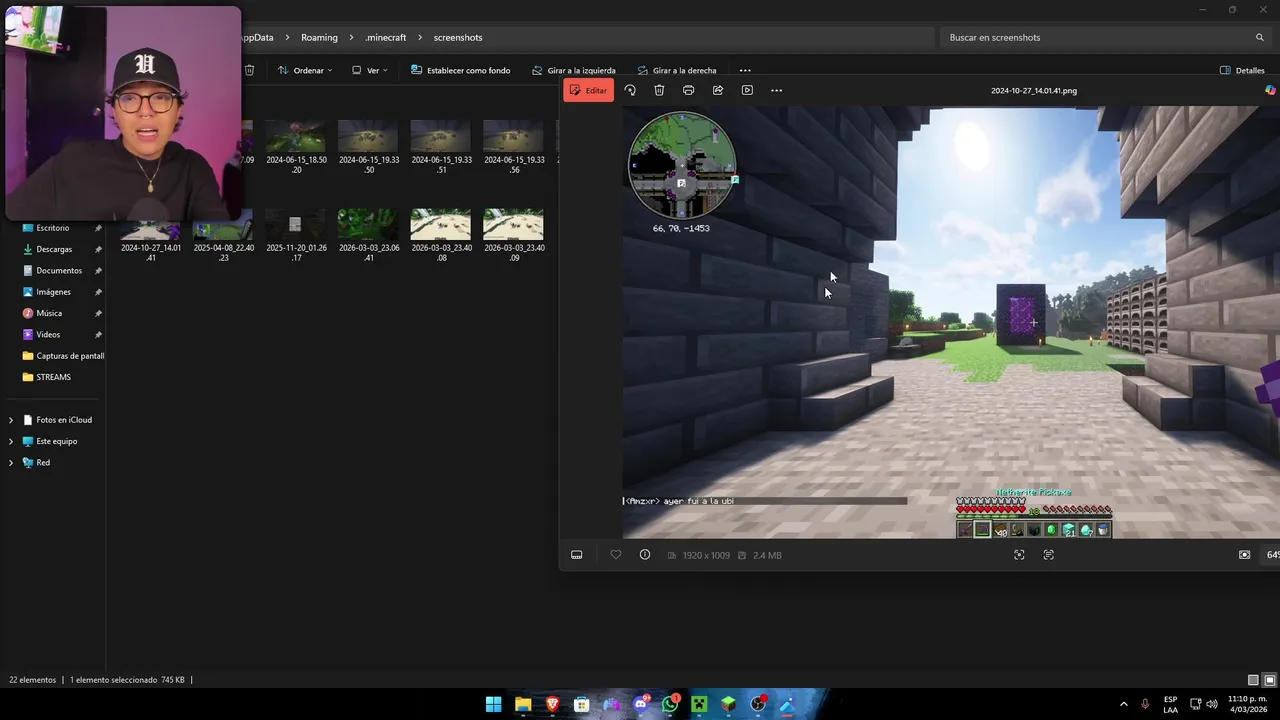The image size is (1280, 720).
Task: Click the Editar button in Photos viewer
Action: click(x=589, y=90)
